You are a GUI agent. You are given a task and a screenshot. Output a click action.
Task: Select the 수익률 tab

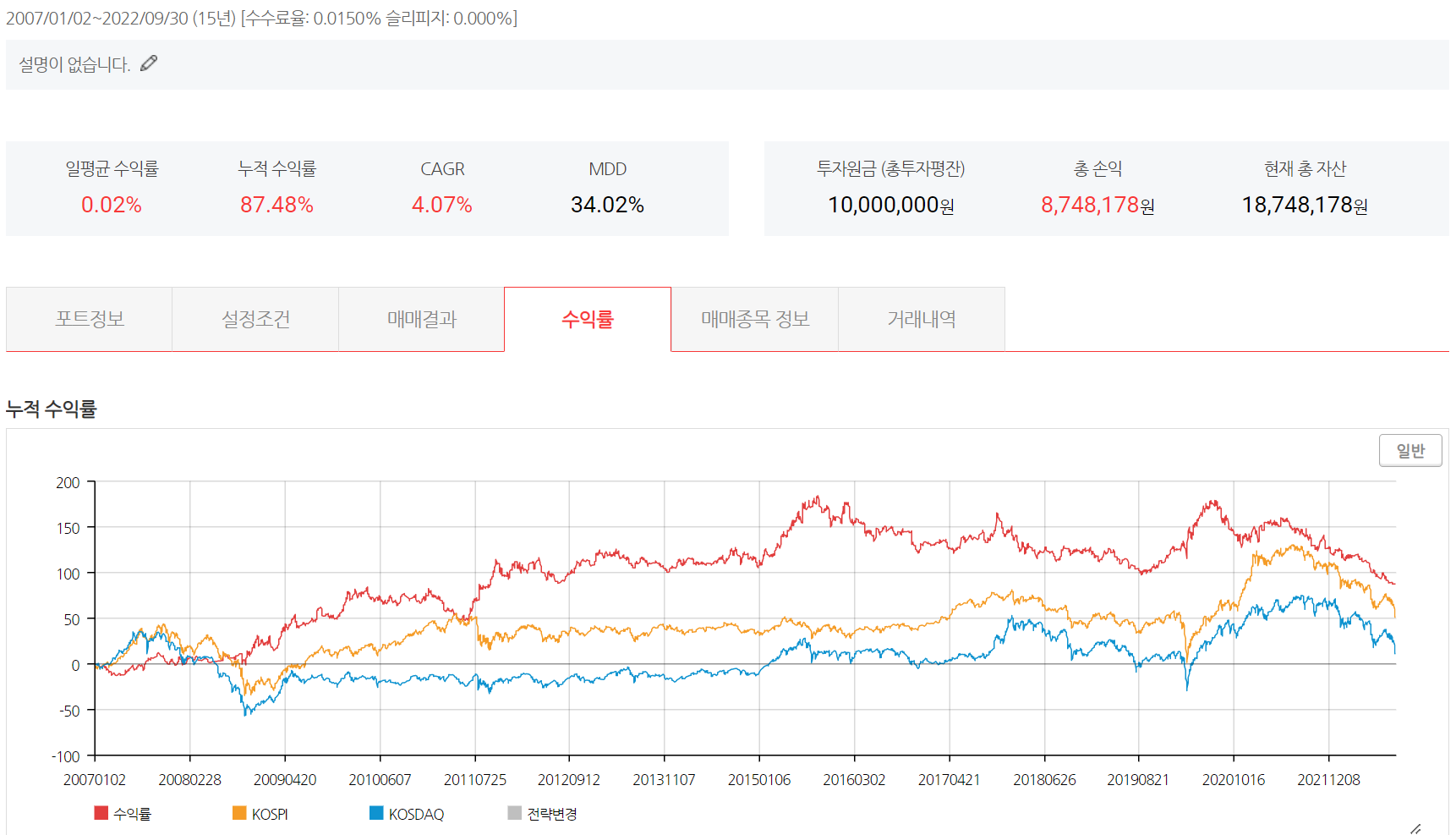pos(588,319)
